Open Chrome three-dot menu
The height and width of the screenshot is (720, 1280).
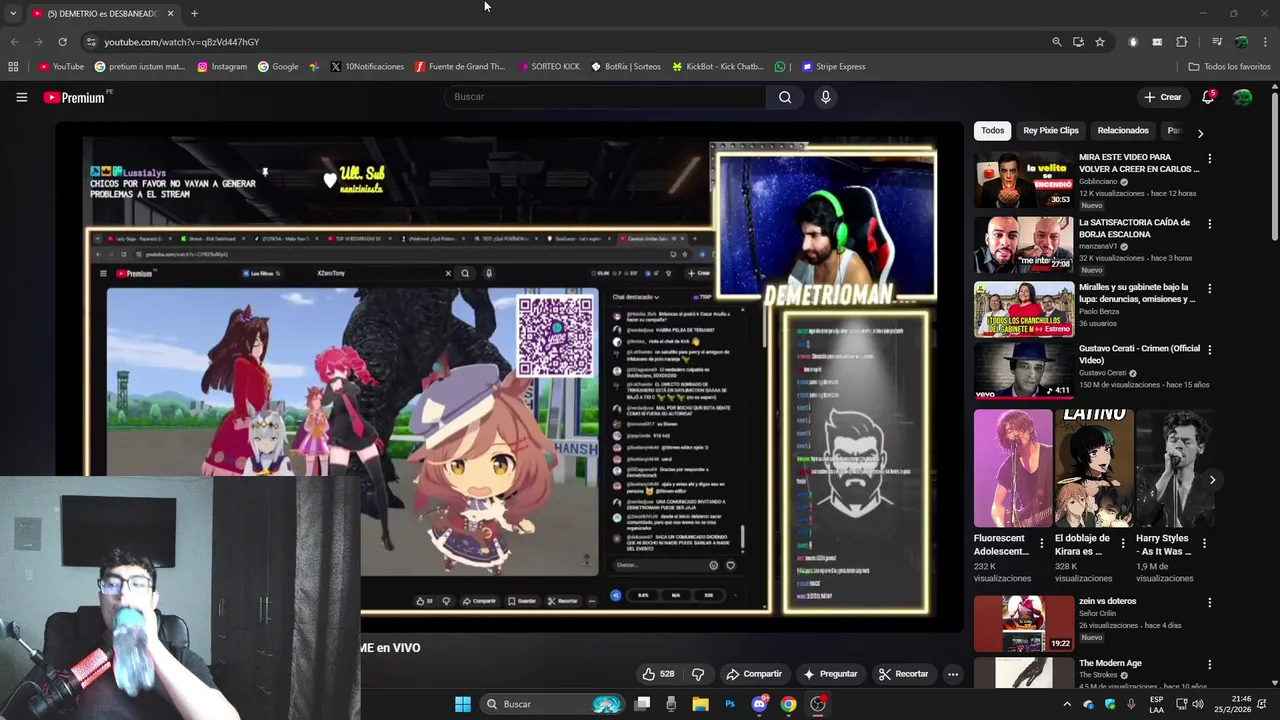(1266, 42)
